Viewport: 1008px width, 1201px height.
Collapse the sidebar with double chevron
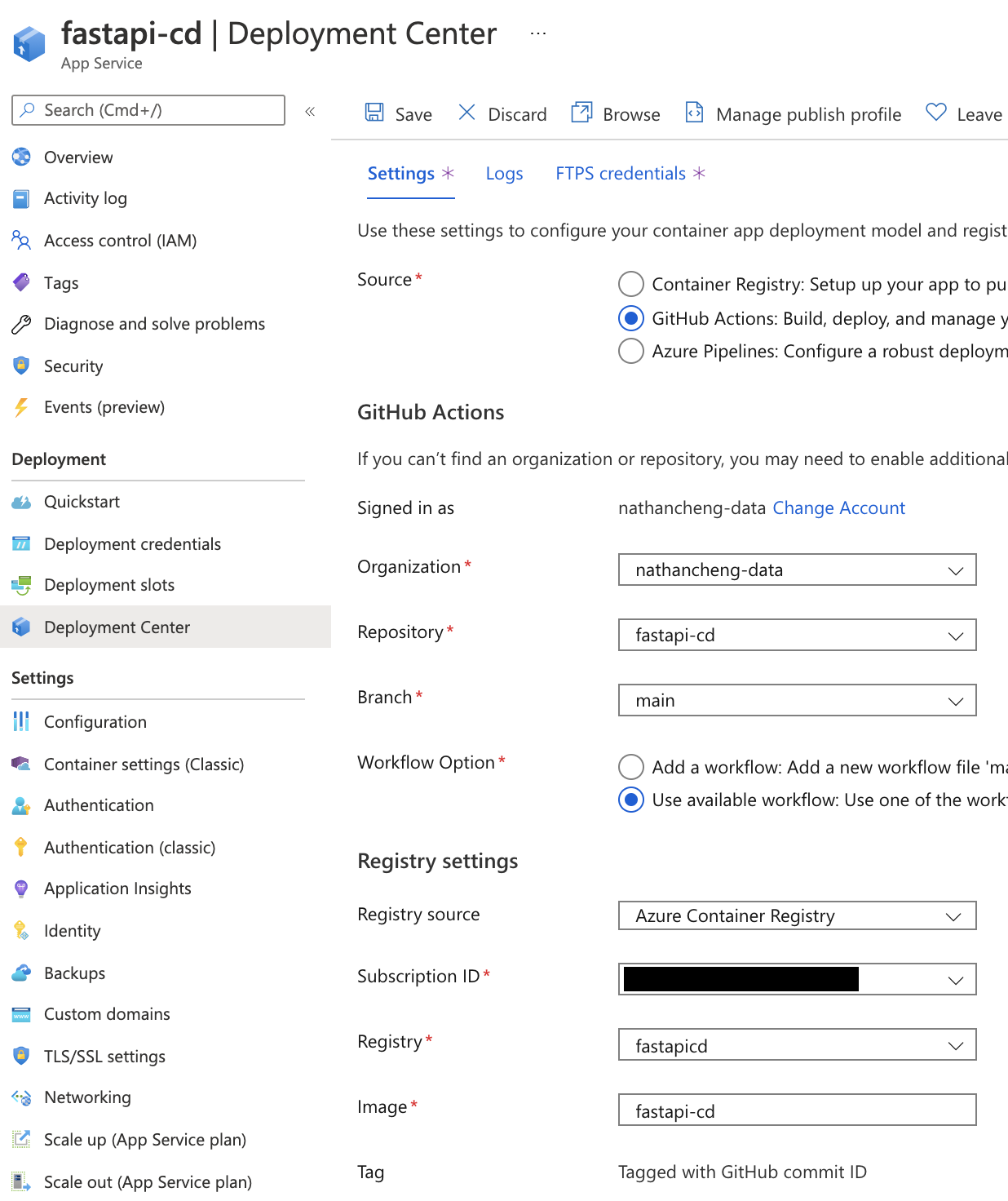tap(310, 111)
